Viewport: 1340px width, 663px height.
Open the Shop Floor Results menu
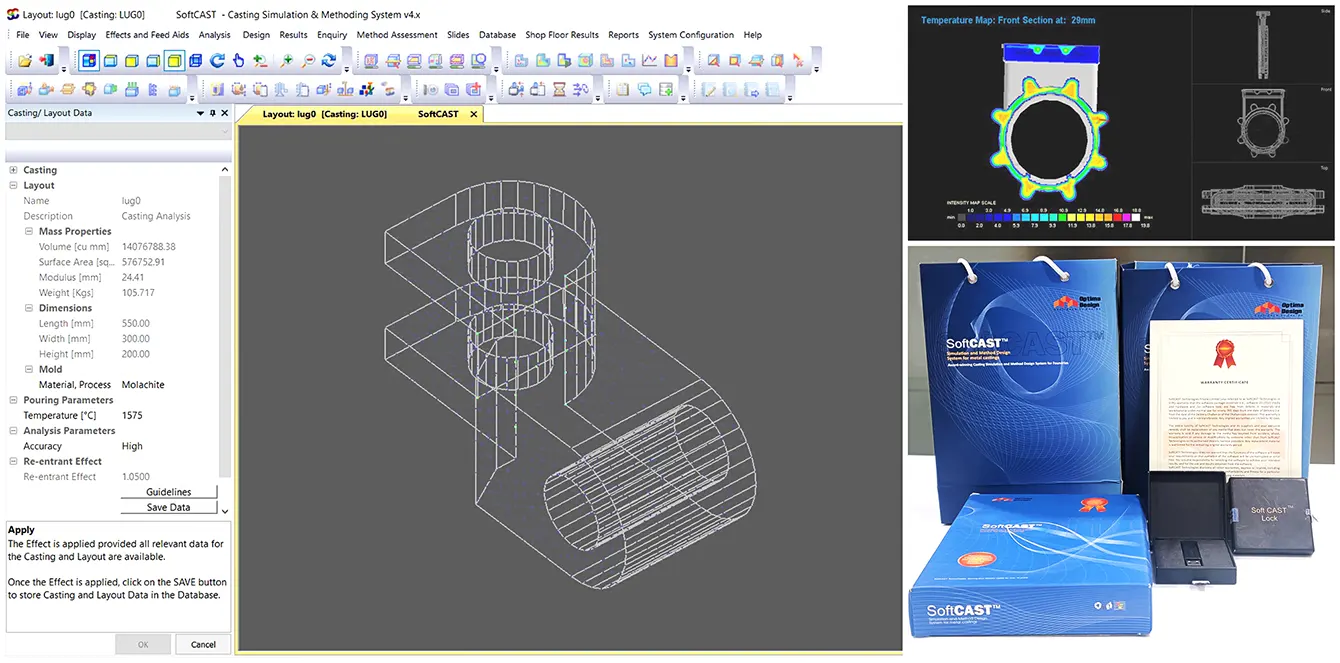tap(562, 35)
